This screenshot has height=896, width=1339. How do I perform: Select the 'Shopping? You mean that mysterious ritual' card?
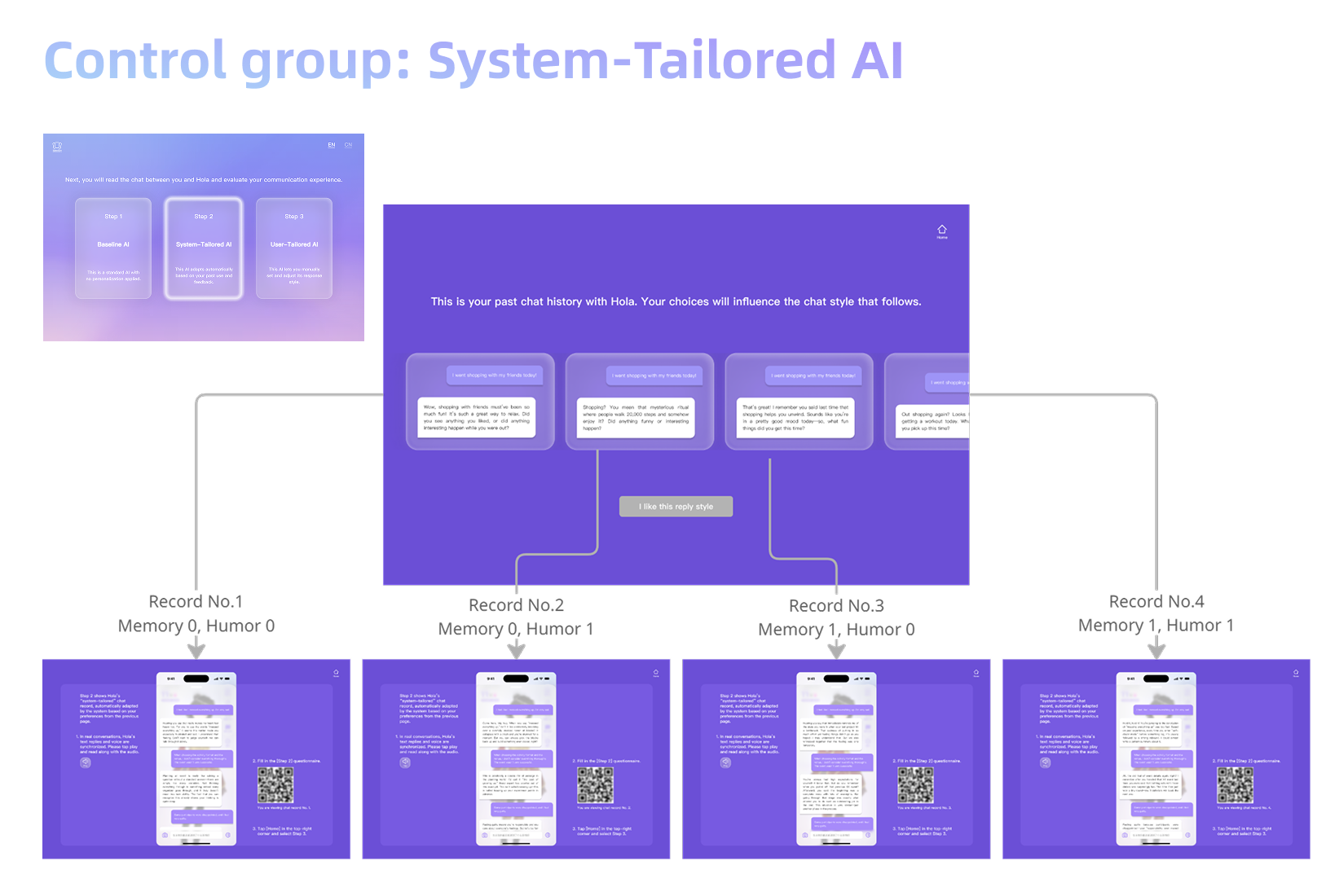click(640, 401)
